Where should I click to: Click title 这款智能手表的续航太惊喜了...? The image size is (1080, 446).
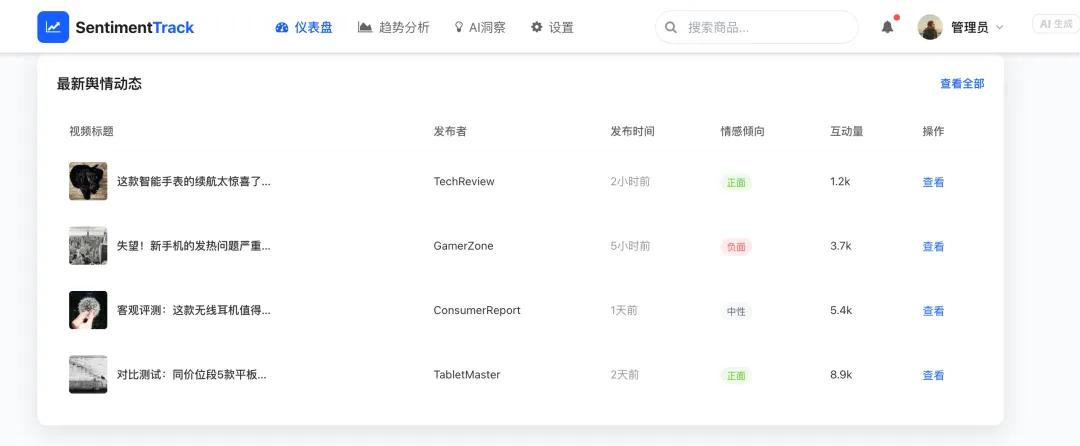194,182
